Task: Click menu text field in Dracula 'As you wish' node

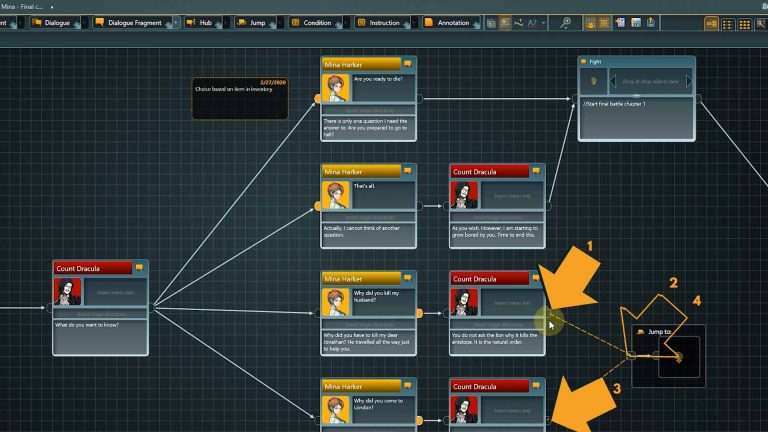Action: (x=512, y=195)
